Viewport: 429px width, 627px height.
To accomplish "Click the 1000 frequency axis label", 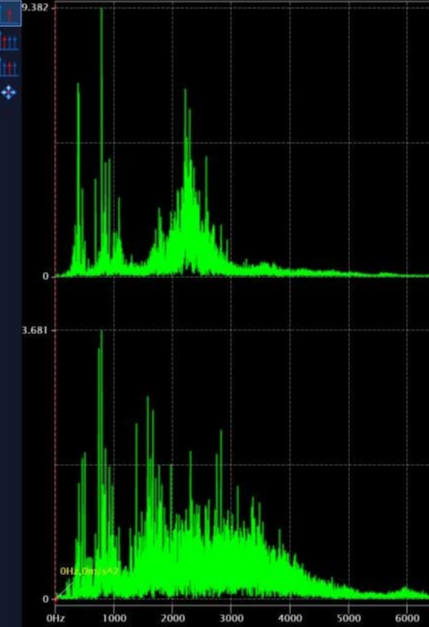I will tap(114, 618).
